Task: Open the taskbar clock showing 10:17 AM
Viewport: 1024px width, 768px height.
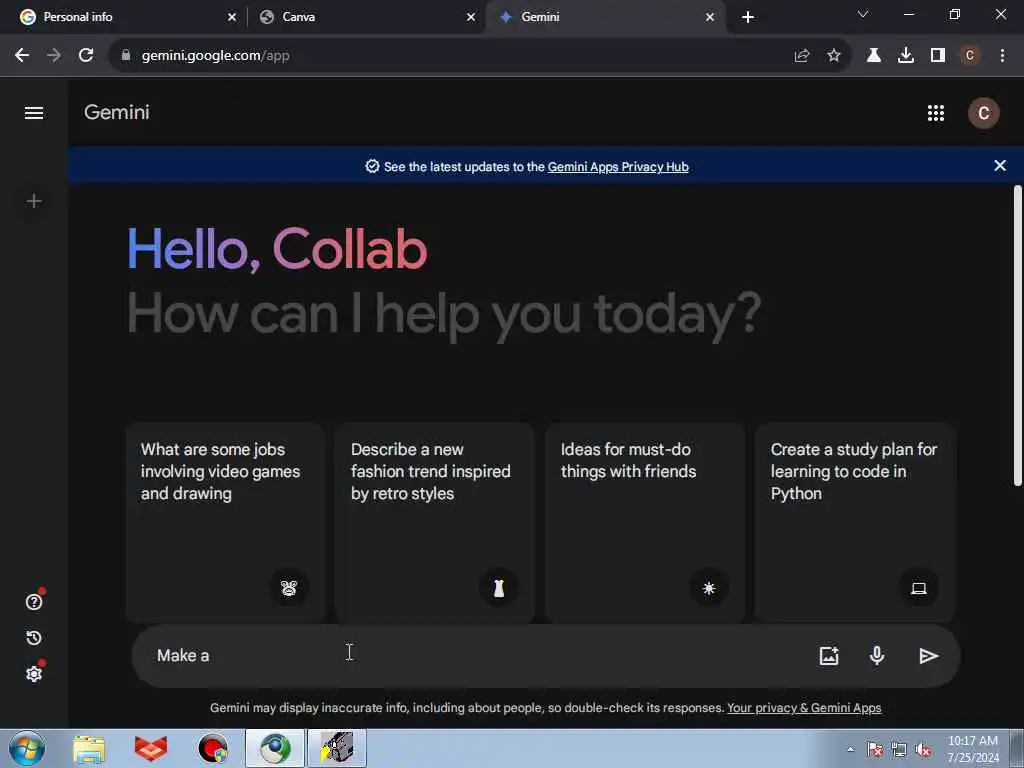Action: point(973,749)
